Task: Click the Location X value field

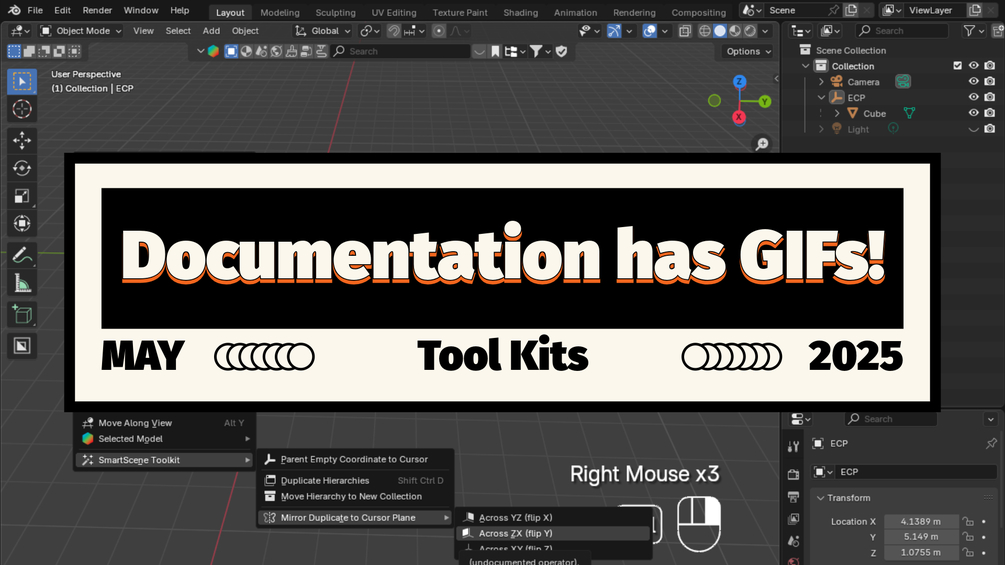Action: click(x=921, y=521)
